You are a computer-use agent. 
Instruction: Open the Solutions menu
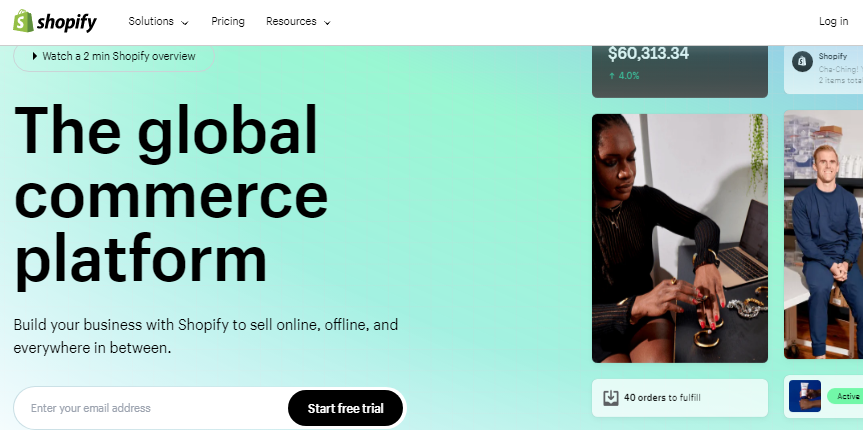(x=159, y=21)
